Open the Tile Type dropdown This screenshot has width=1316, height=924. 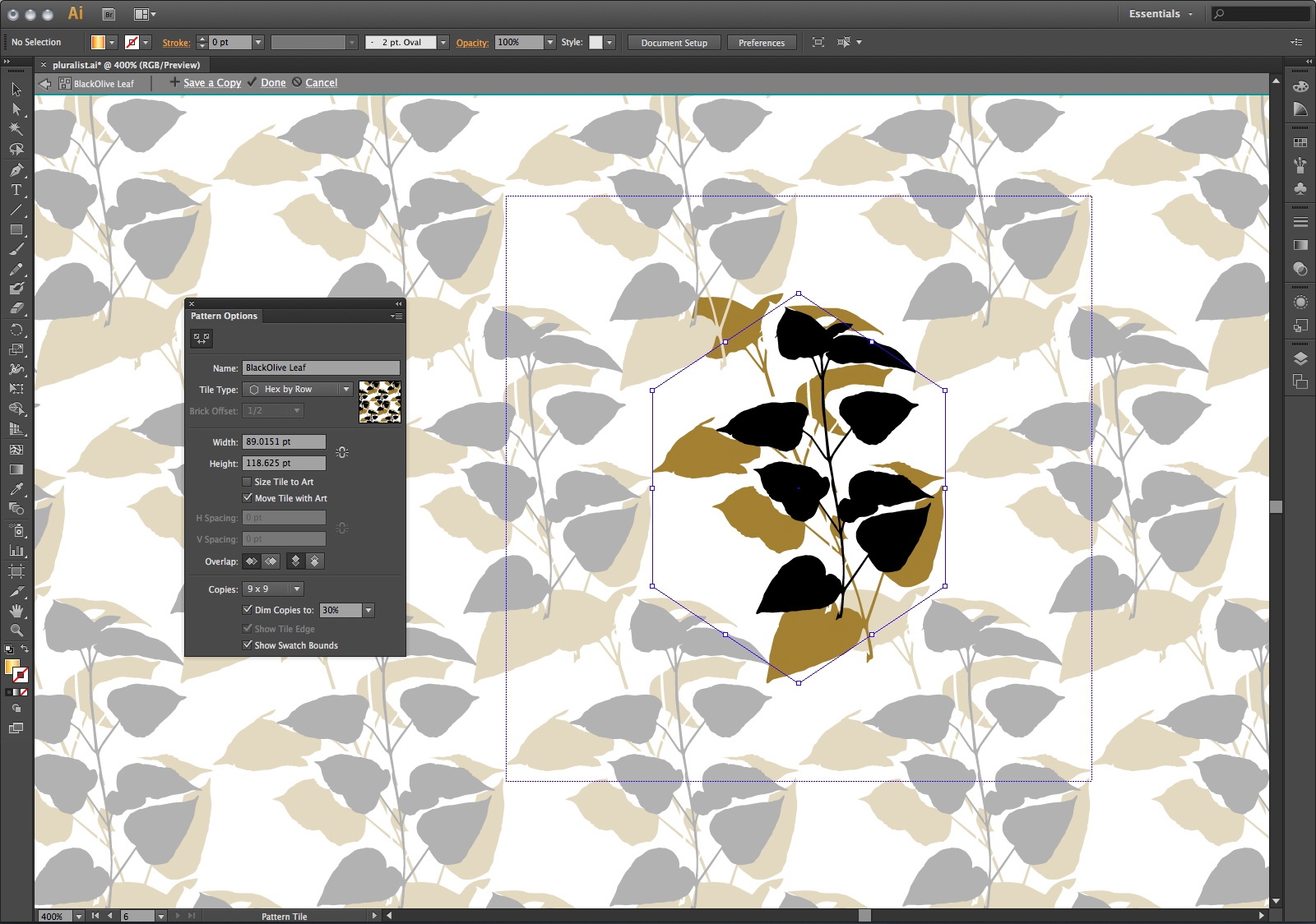[x=298, y=390]
